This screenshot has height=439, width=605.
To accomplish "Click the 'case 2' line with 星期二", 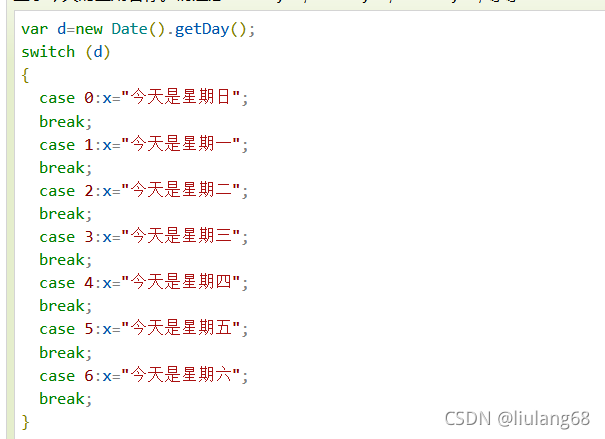I will 144,190.
